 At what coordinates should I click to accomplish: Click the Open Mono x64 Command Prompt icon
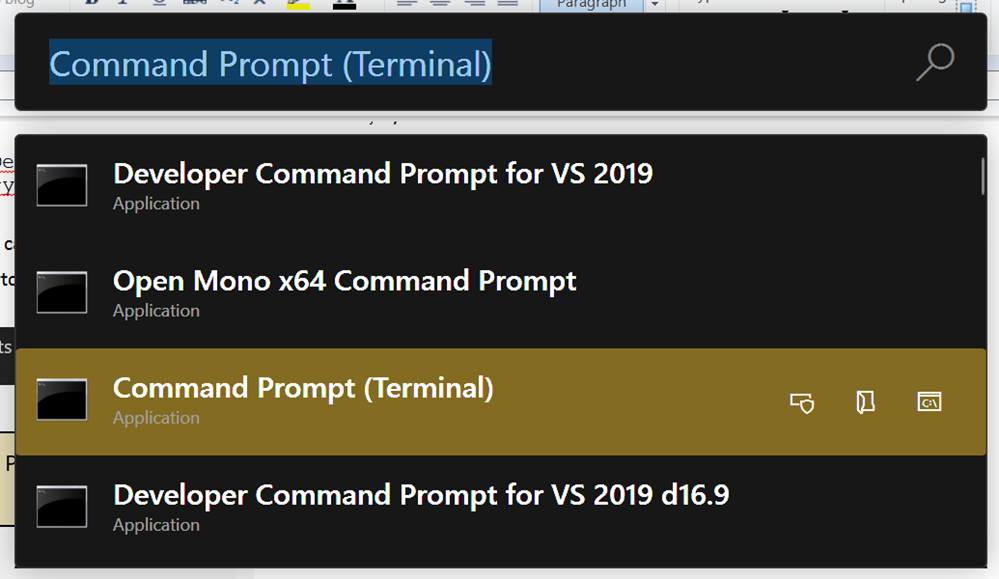(62, 292)
